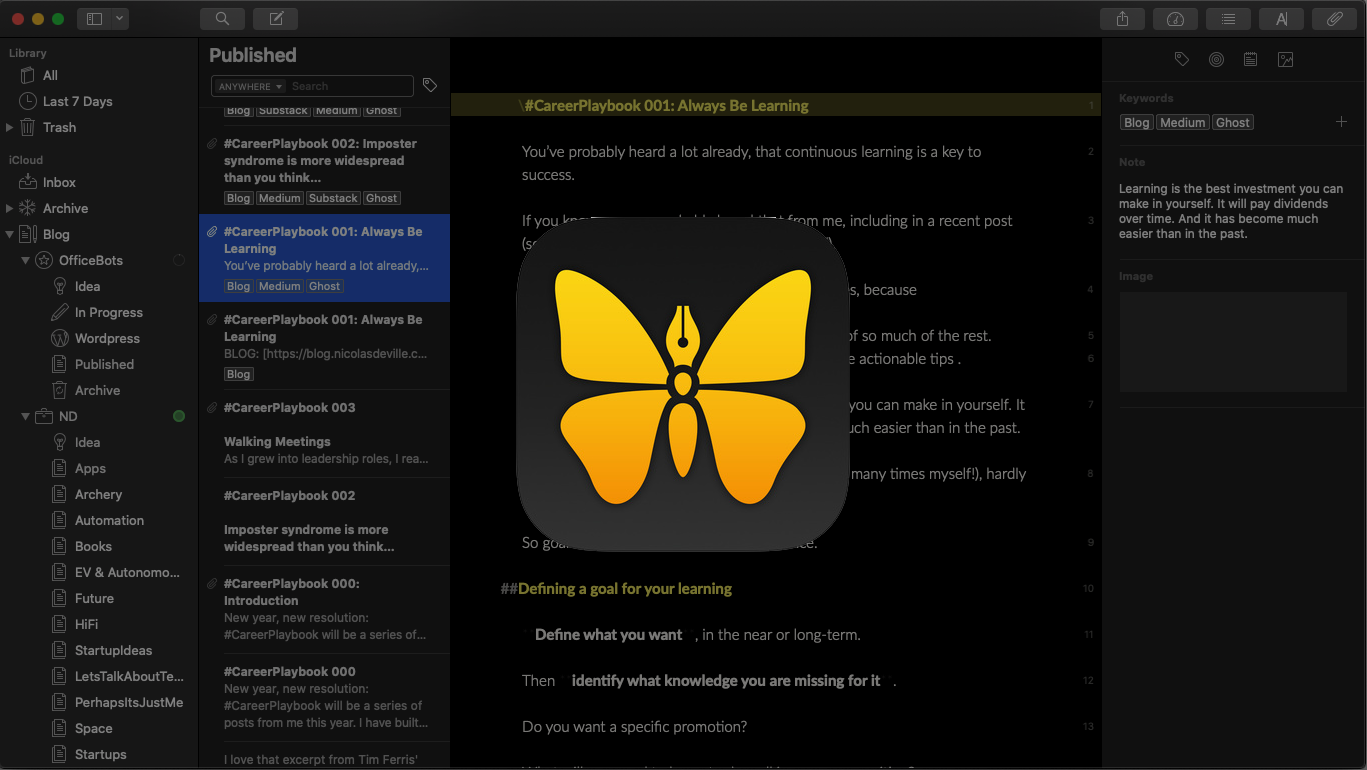Open the share/export icon in toolbar
The width and height of the screenshot is (1367, 770).
1122,18
